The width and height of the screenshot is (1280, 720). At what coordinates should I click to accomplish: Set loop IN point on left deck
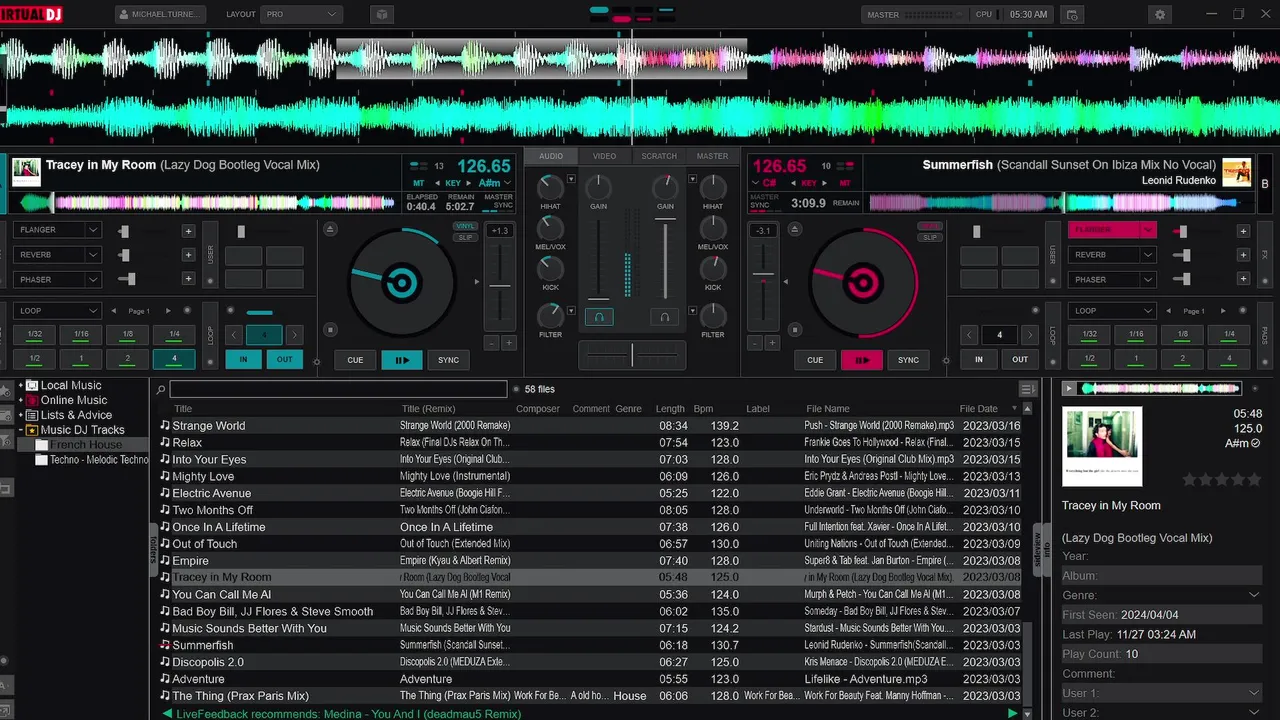(243, 360)
